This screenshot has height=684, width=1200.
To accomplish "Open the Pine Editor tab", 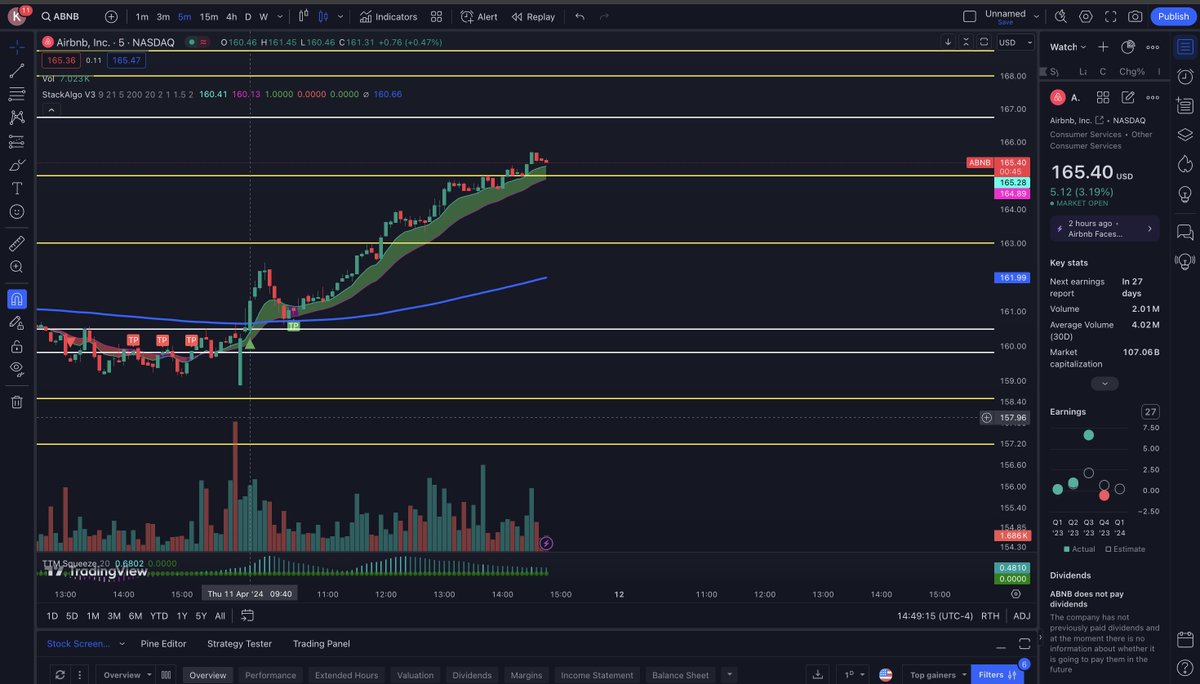I will 163,644.
